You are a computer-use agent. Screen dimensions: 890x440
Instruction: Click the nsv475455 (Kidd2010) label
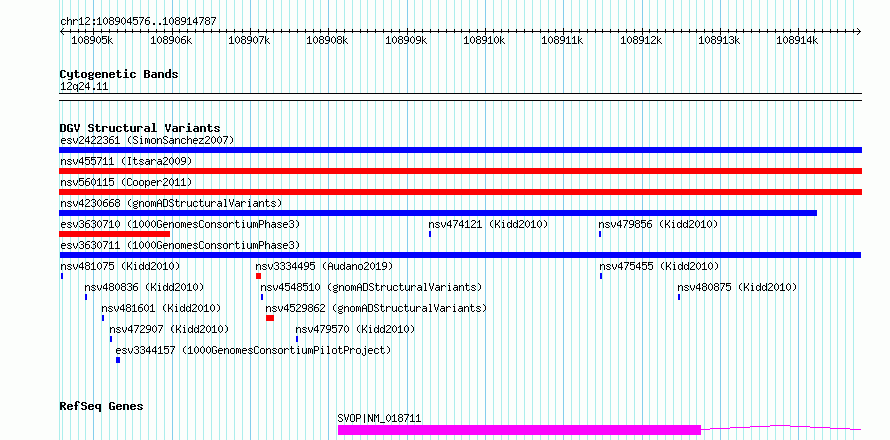[660, 266]
